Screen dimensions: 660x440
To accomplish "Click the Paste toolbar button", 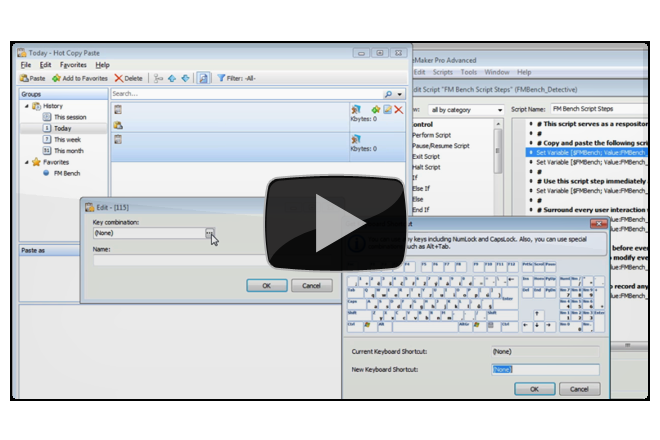I will tap(33, 77).
